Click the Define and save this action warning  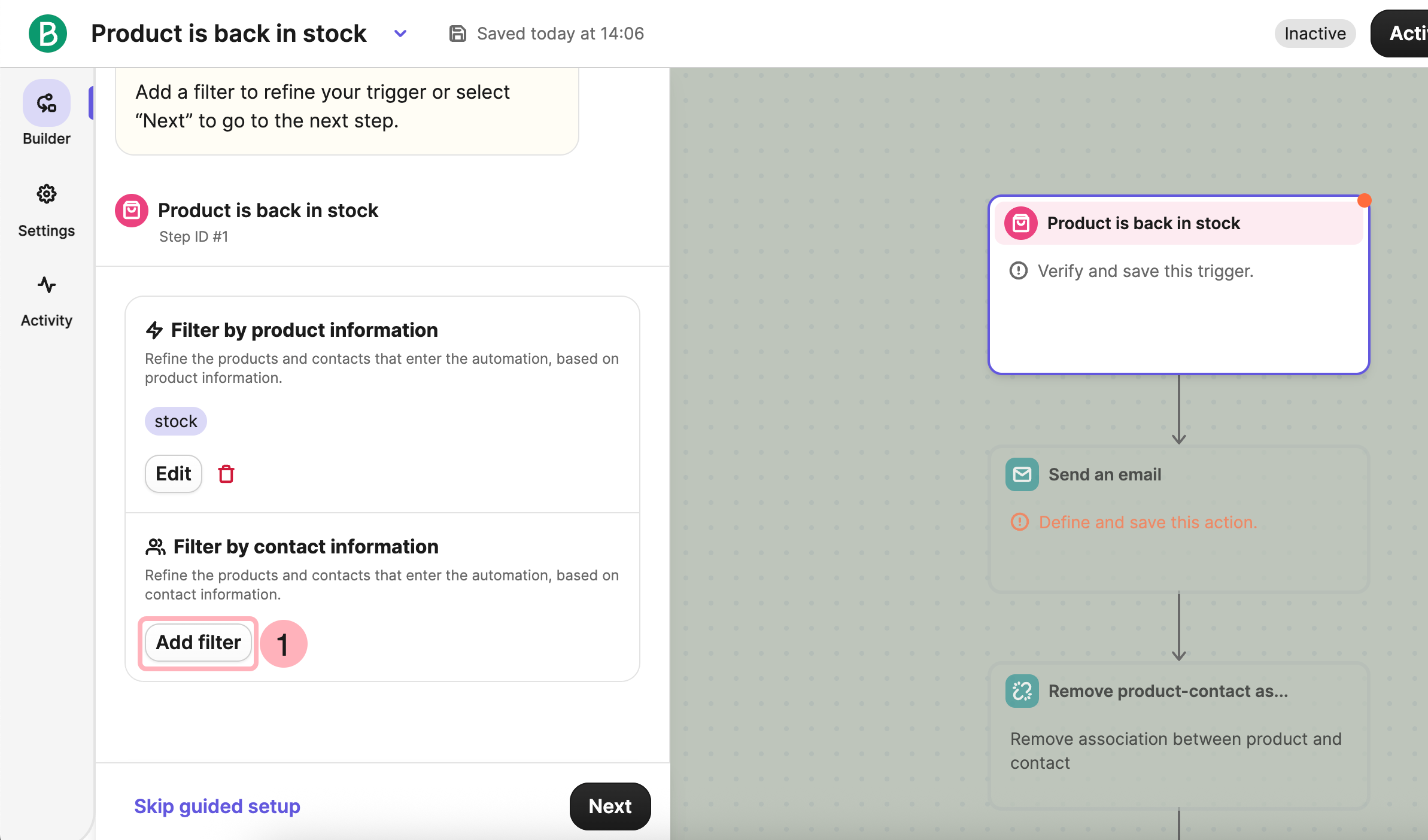click(x=1147, y=522)
